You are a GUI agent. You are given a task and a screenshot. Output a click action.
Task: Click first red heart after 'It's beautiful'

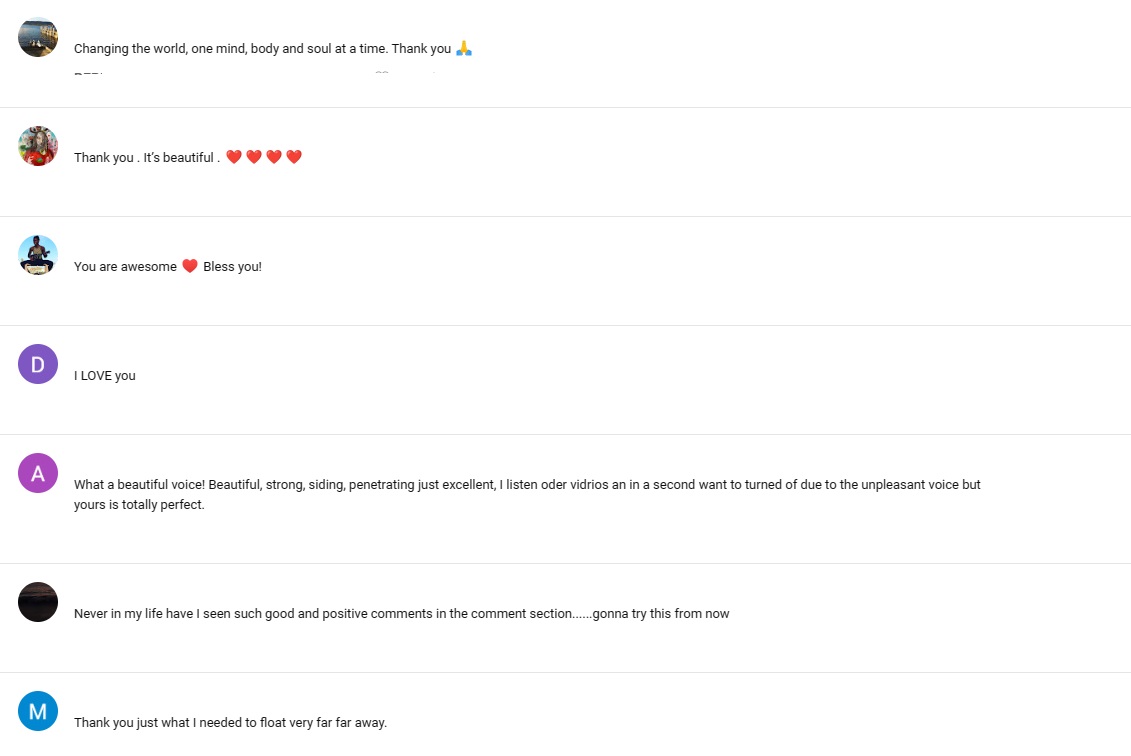[x=234, y=157]
